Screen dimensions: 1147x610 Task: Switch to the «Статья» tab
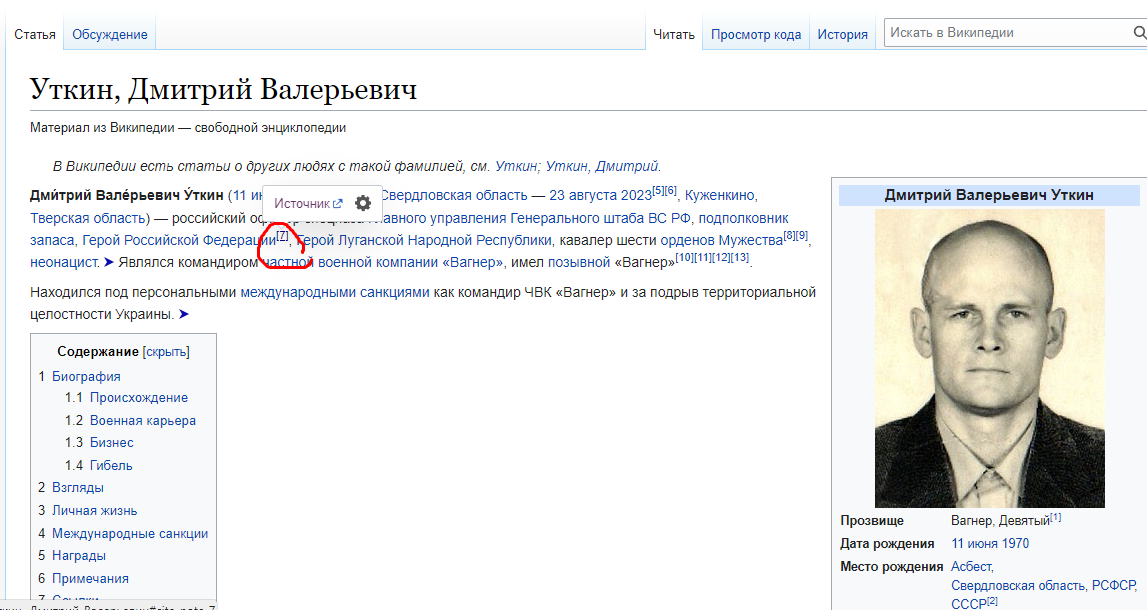[x=35, y=34]
